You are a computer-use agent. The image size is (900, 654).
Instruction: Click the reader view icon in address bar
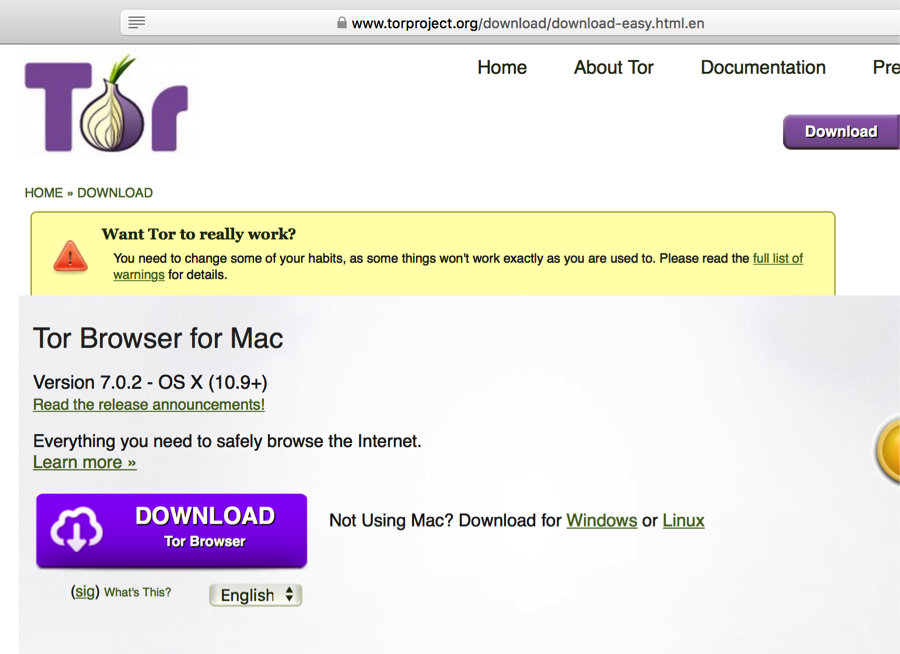point(136,22)
